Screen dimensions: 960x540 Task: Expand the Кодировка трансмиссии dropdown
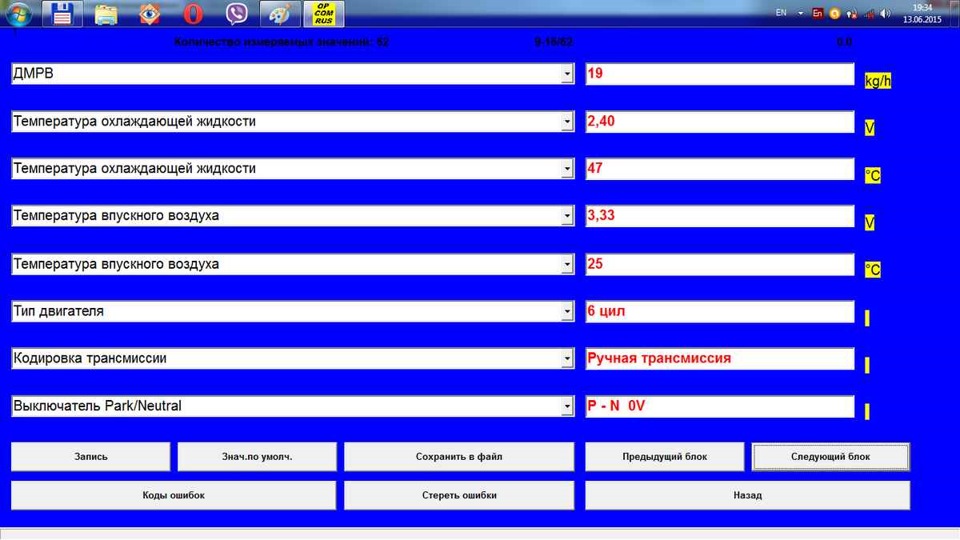[x=567, y=358]
